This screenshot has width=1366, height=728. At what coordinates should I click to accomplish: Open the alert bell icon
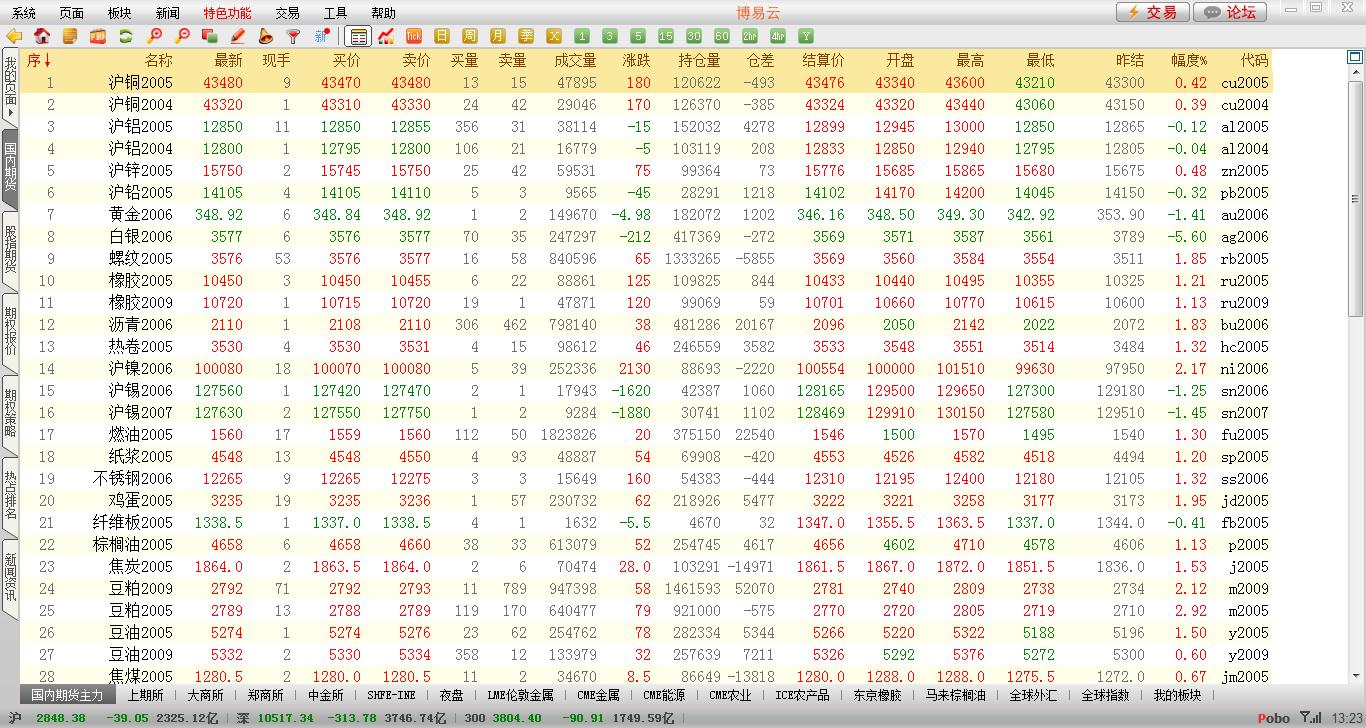(x=266, y=36)
